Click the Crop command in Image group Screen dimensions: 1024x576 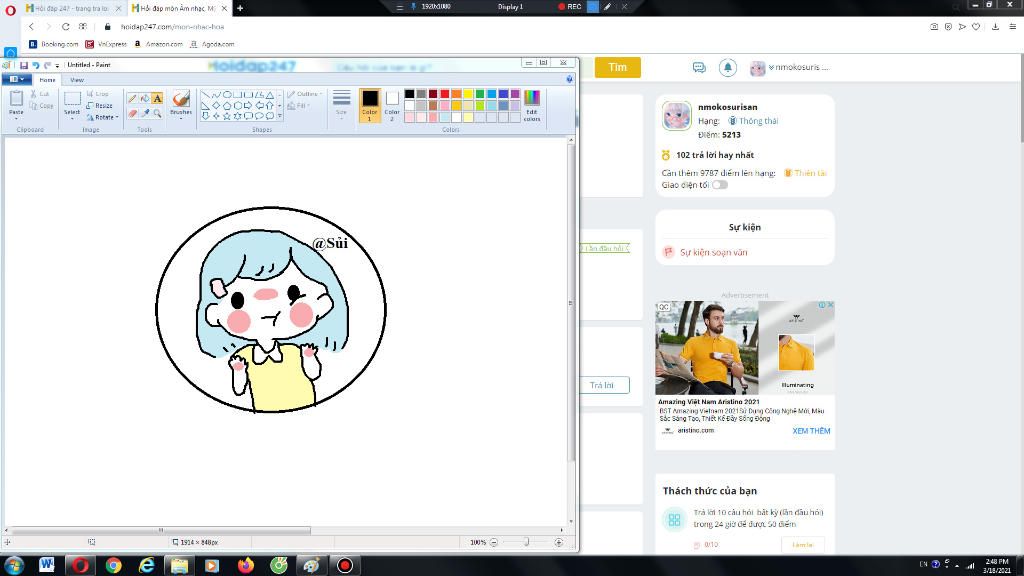pyautogui.click(x=98, y=94)
